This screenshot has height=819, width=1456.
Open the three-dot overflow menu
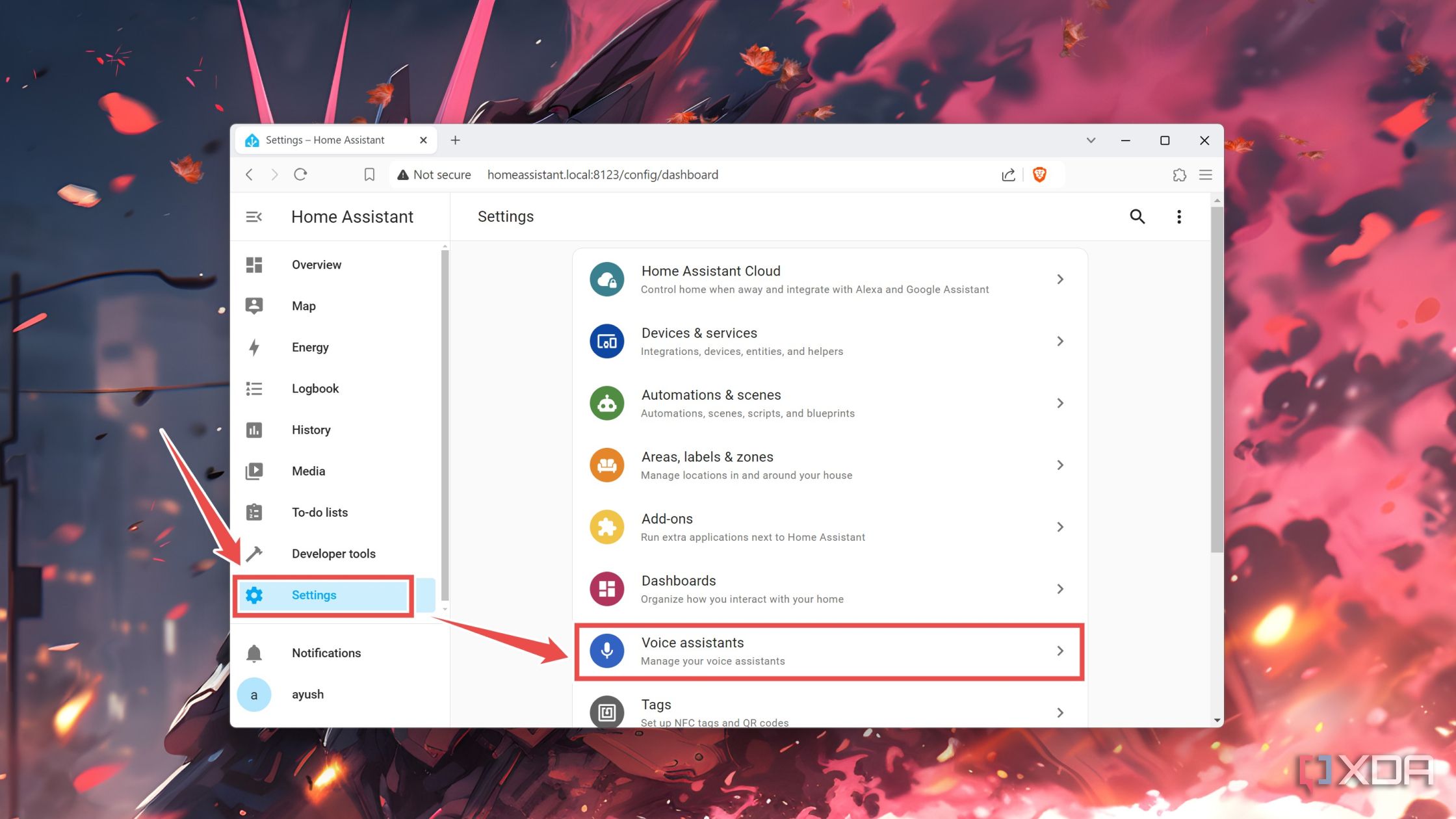click(x=1178, y=216)
